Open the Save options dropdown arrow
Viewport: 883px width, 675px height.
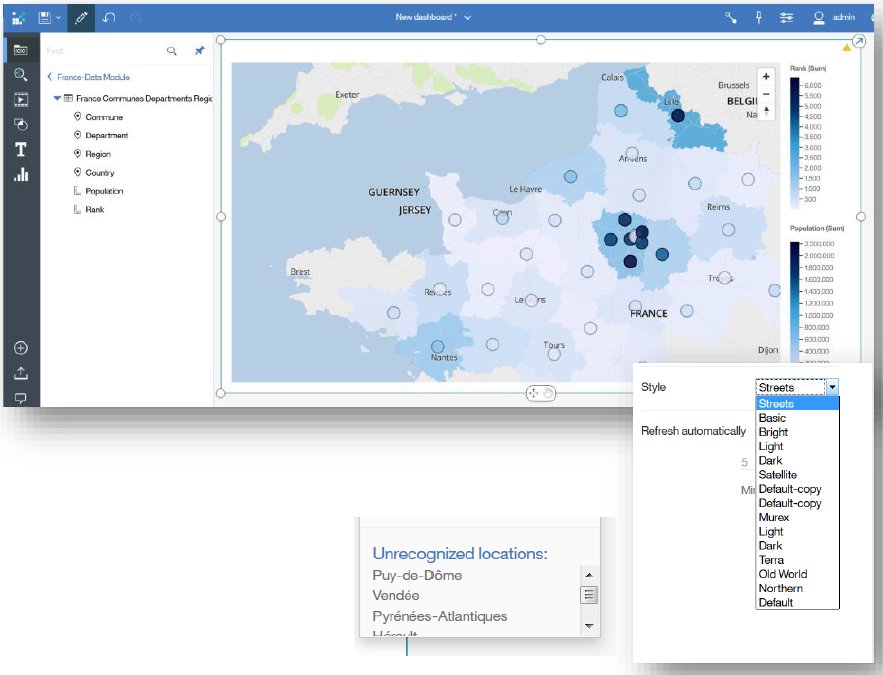[x=58, y=18]
